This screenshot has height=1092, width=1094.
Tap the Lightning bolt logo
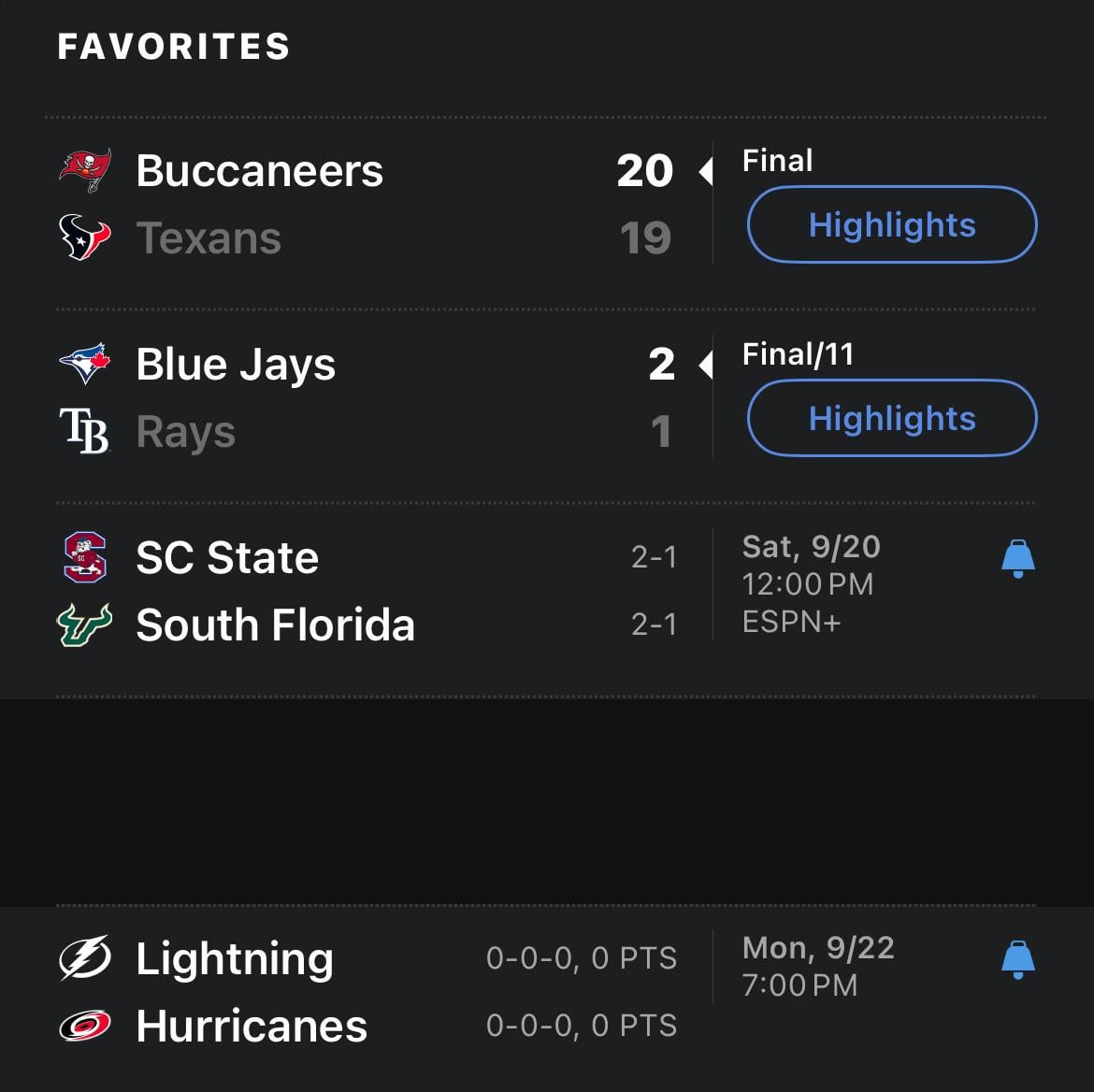(x=85, y=958)
